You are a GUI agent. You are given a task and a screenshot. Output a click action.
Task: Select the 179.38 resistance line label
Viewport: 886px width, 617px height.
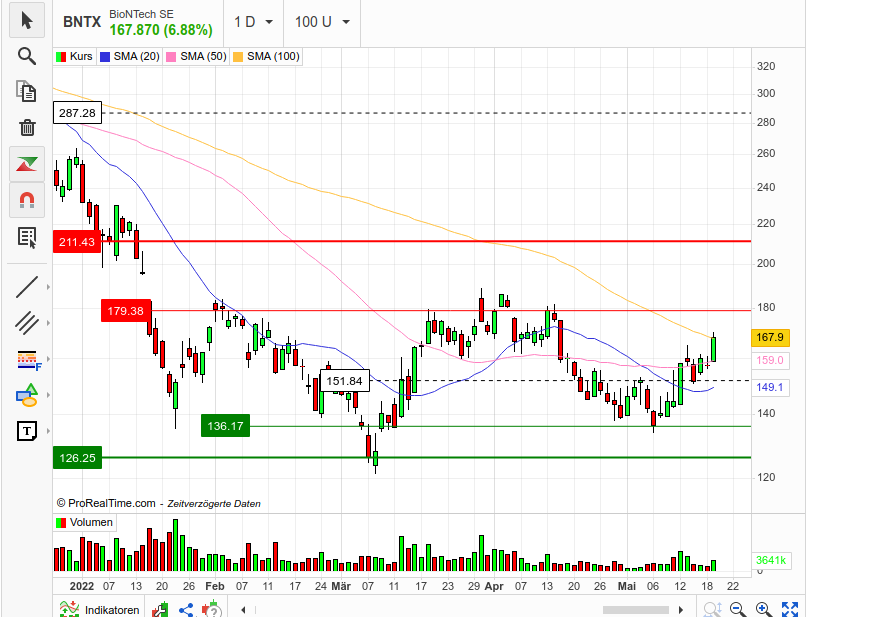click(125, 311)
